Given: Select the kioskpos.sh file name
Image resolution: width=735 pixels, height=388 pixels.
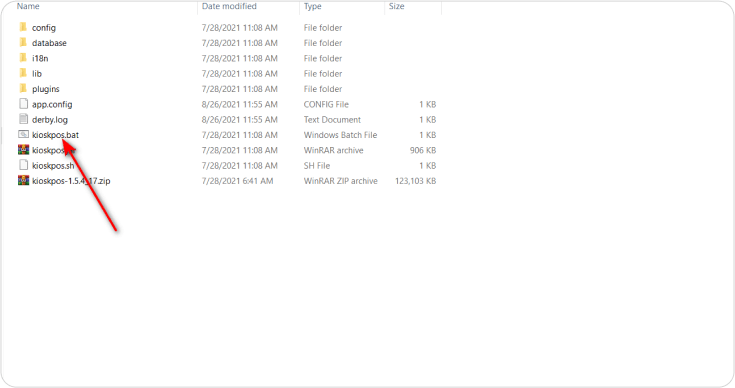Looking at the screenshot, I should coord(53,166).
